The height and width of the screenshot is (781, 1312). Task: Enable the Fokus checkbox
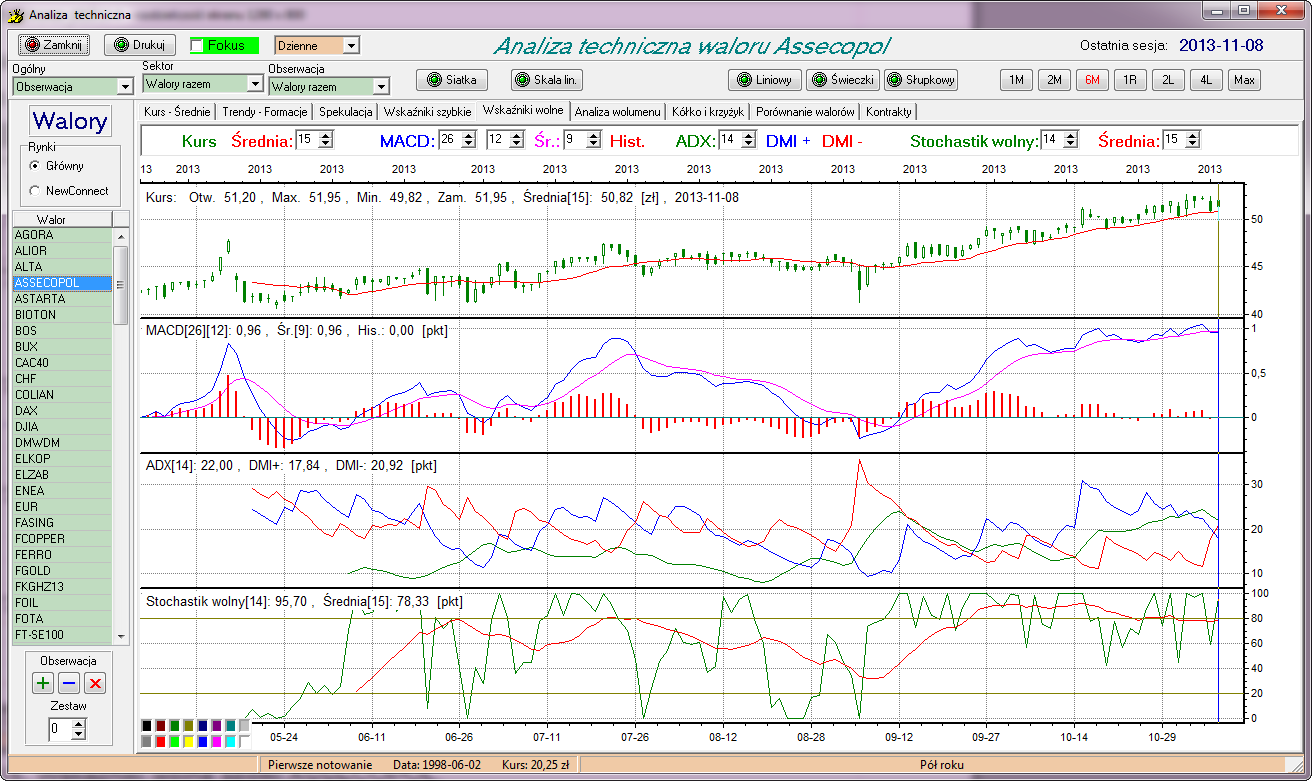(198, 45)
